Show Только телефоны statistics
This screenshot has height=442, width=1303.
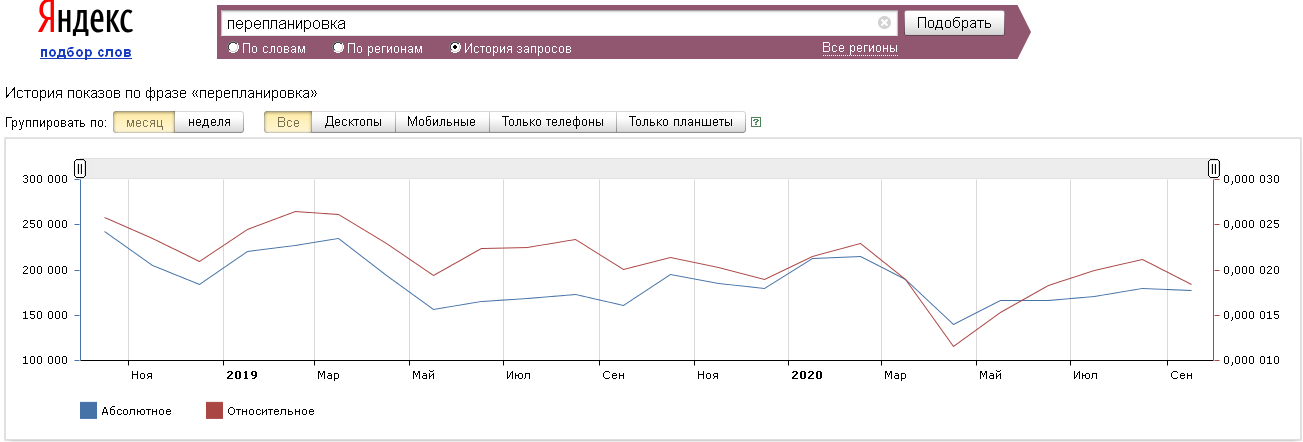(x=552, y=122)
